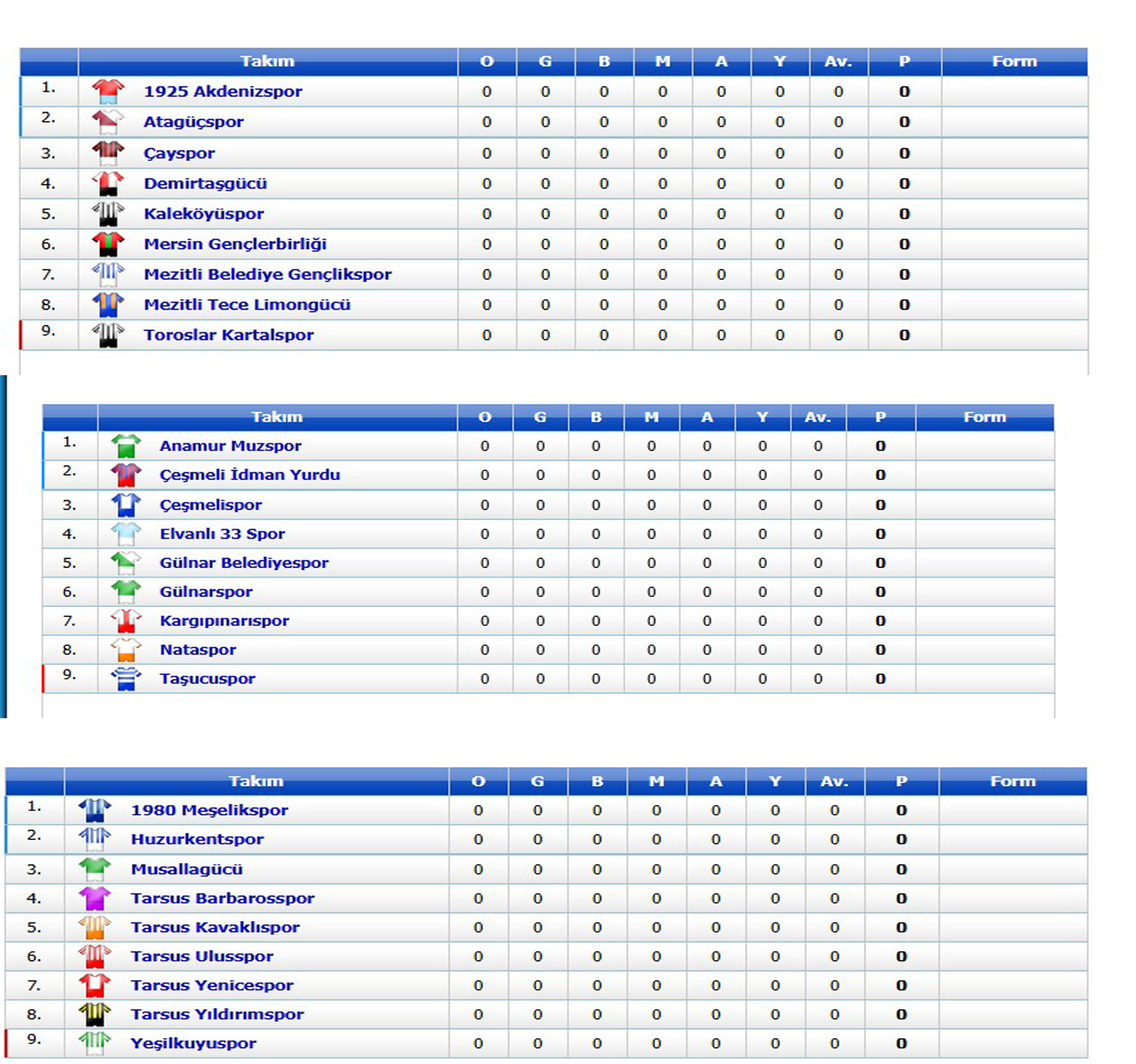Viewport: 1136px width, 1064px height.
Task: Open the Toroslar Kartalspor team link
Action: click(x=229, y=335)
